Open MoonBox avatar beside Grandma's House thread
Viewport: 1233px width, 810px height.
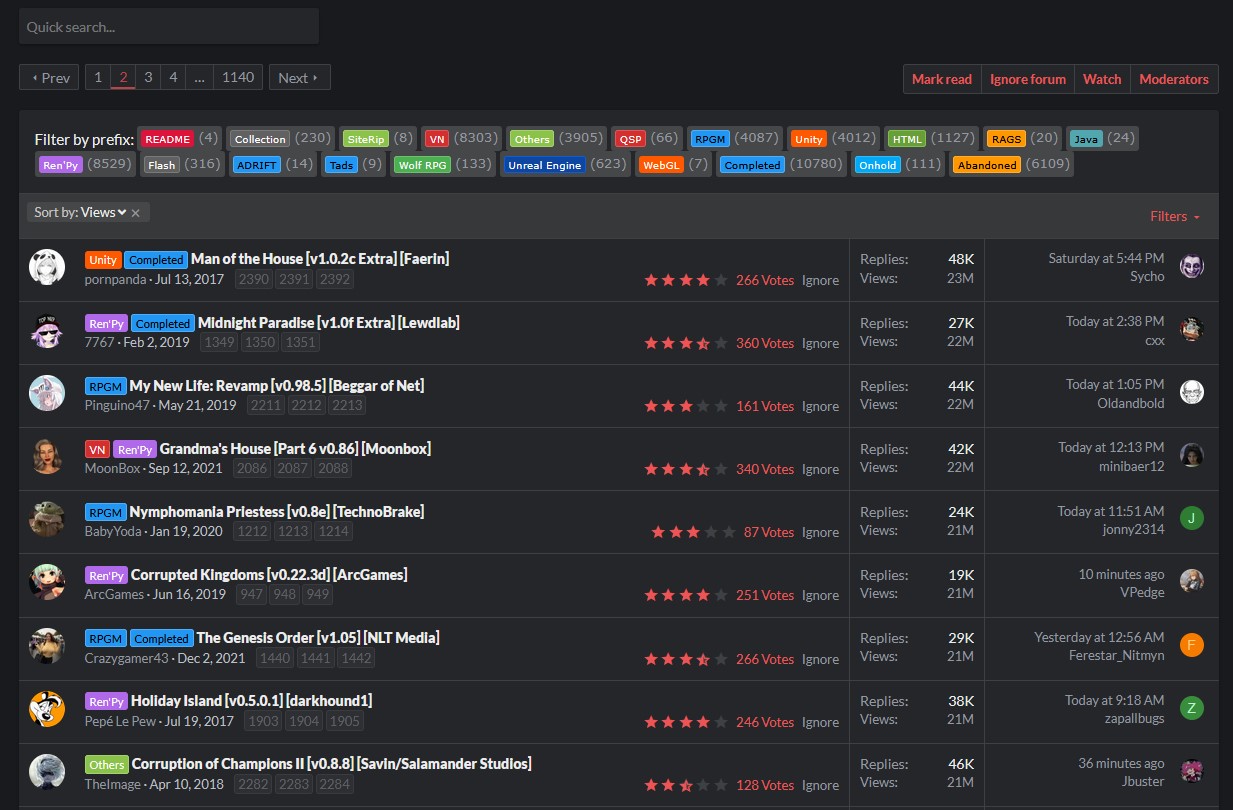[x=47, y=456]
